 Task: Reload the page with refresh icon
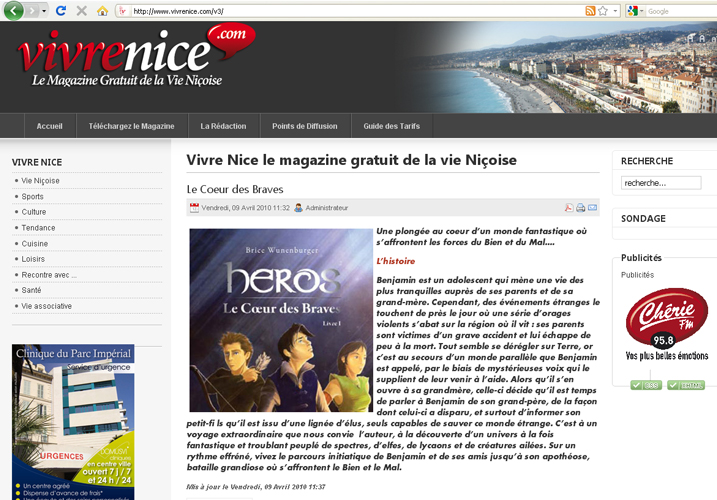click(61, 11)
